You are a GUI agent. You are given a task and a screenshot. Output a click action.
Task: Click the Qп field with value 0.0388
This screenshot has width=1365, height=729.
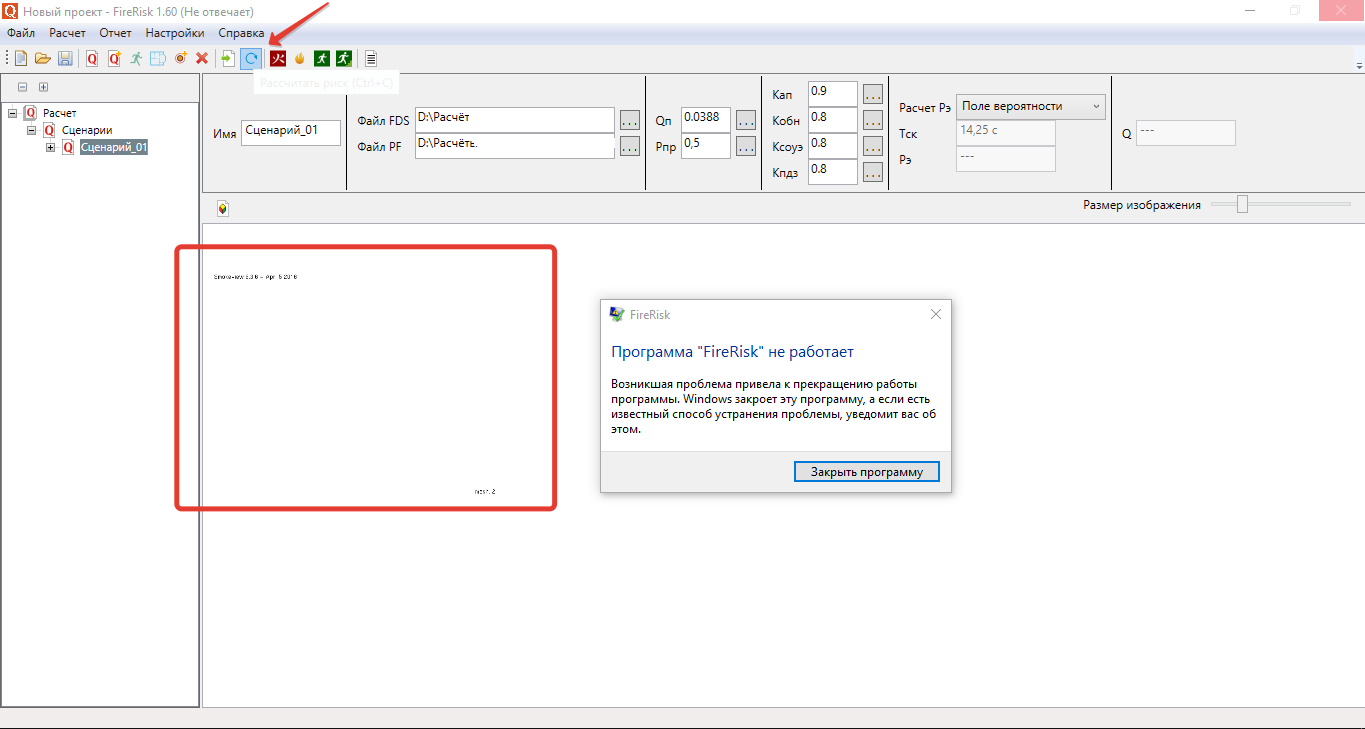pos(706,120)
